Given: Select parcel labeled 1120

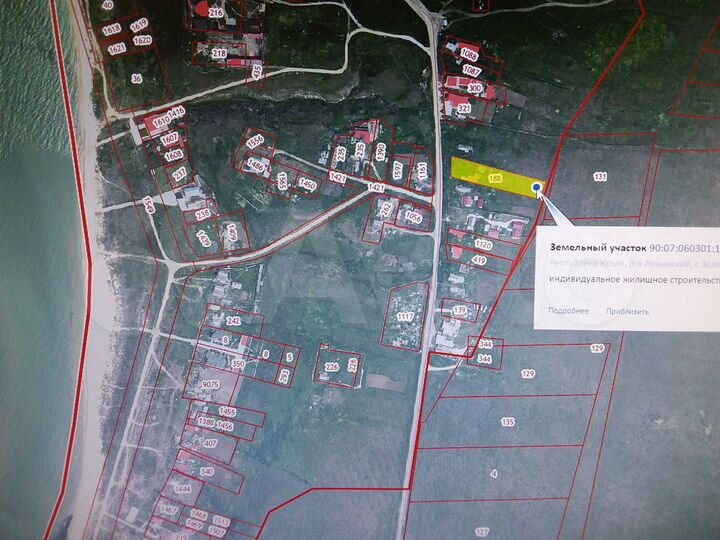Looking at the screenshot, I should (483, 244).
